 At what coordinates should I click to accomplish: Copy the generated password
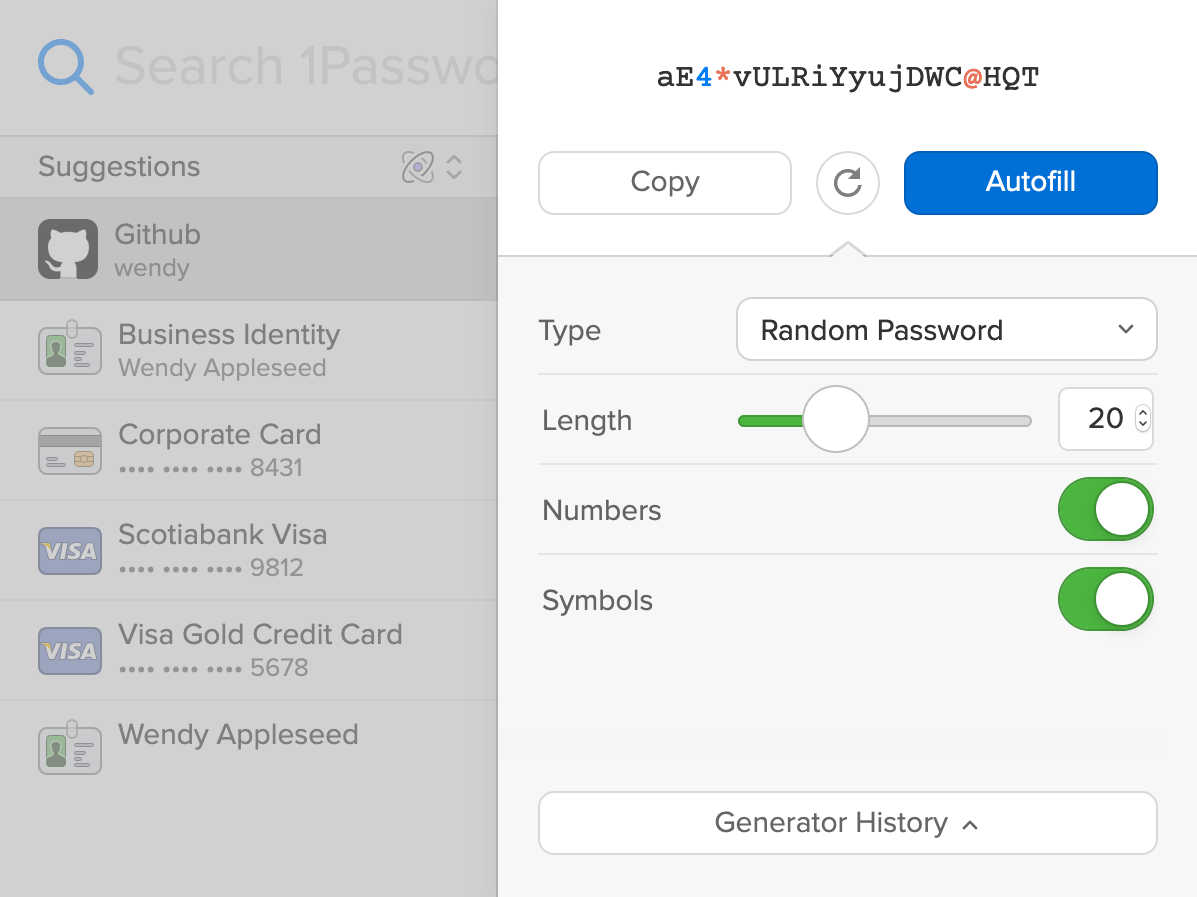pyautogui.click(x=664, y=183)
